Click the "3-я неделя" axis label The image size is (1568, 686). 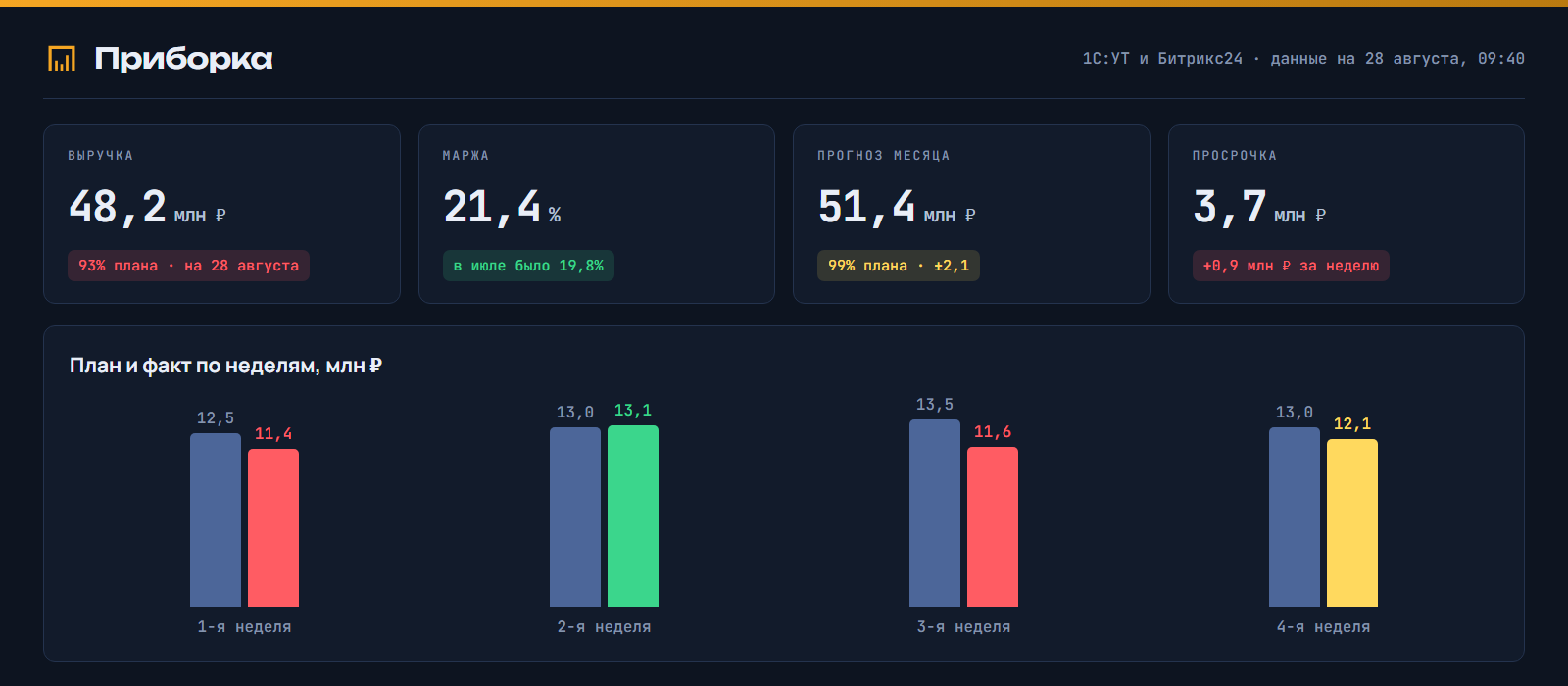[964, 627]
